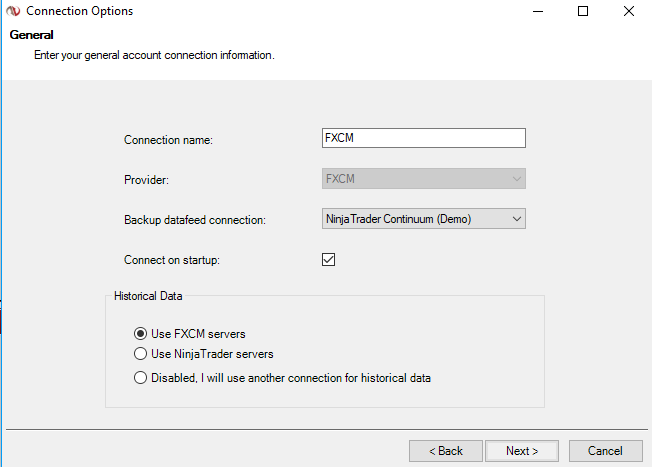Click the Provider field label
The height and width of the screenshot is (467, 652).
147,180
